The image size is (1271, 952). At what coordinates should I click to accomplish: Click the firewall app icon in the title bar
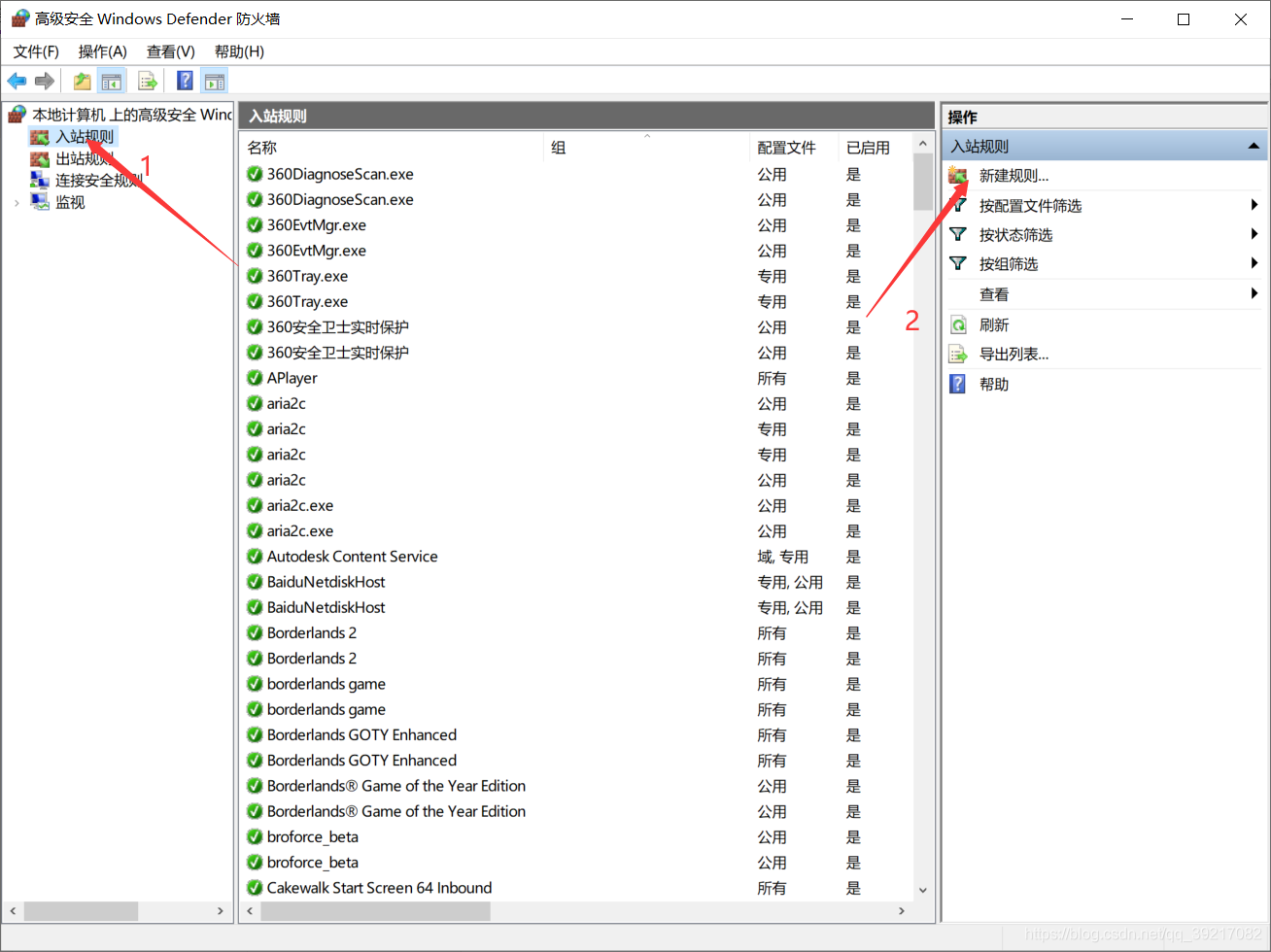tap(19, 18)
